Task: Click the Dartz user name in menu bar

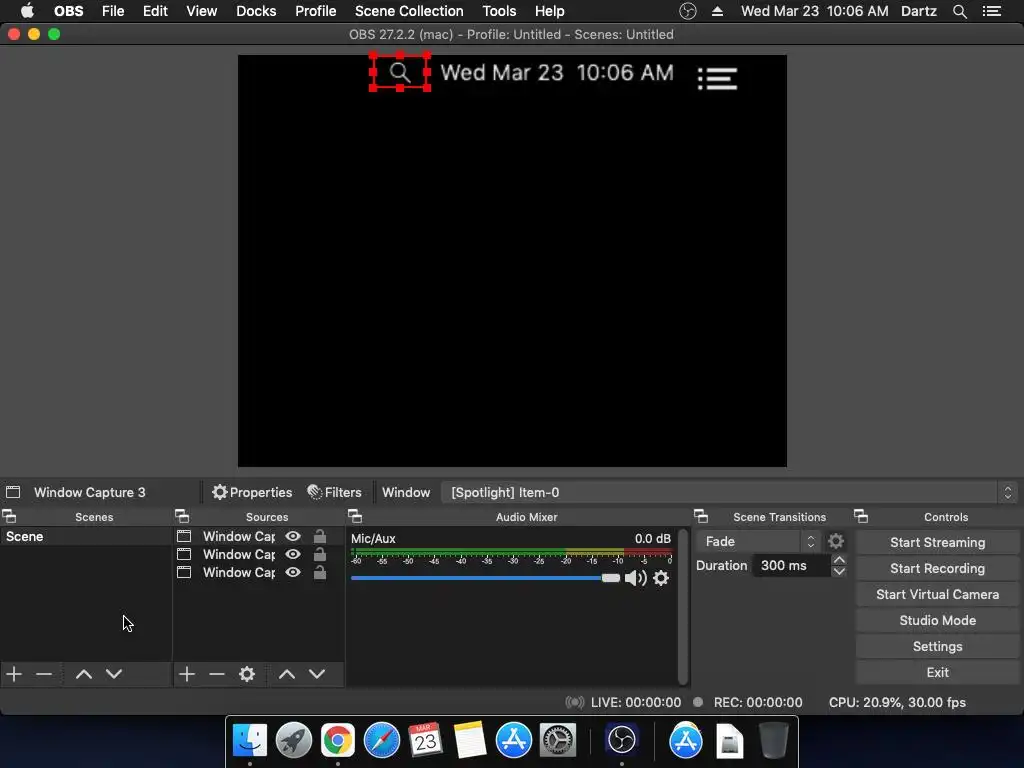Action: 918,11
